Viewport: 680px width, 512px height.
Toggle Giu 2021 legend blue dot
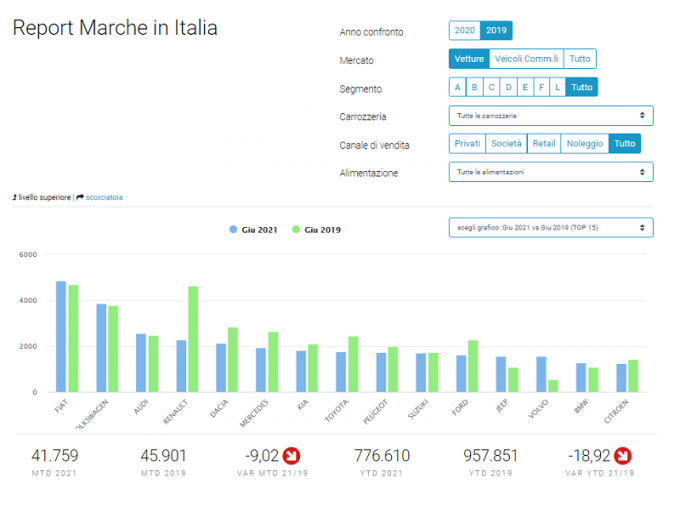pos(233,229)
